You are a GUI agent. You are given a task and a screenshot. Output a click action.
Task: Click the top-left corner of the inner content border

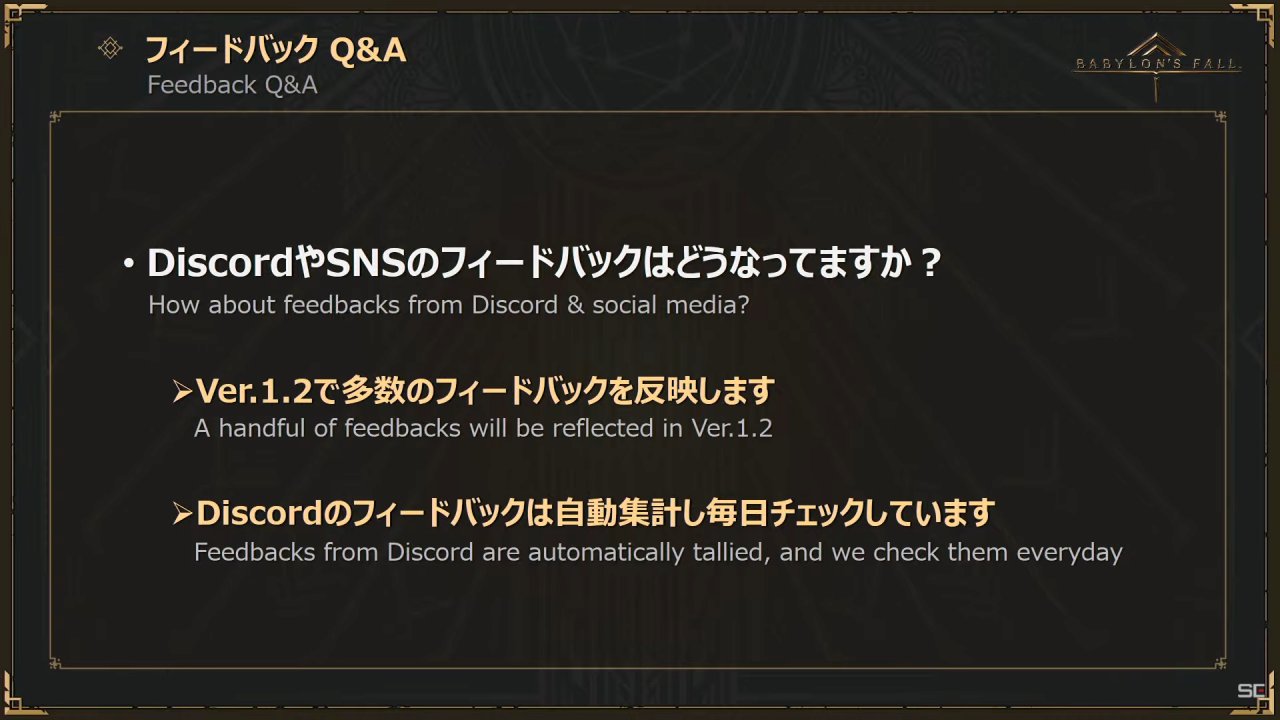(56, 118)
